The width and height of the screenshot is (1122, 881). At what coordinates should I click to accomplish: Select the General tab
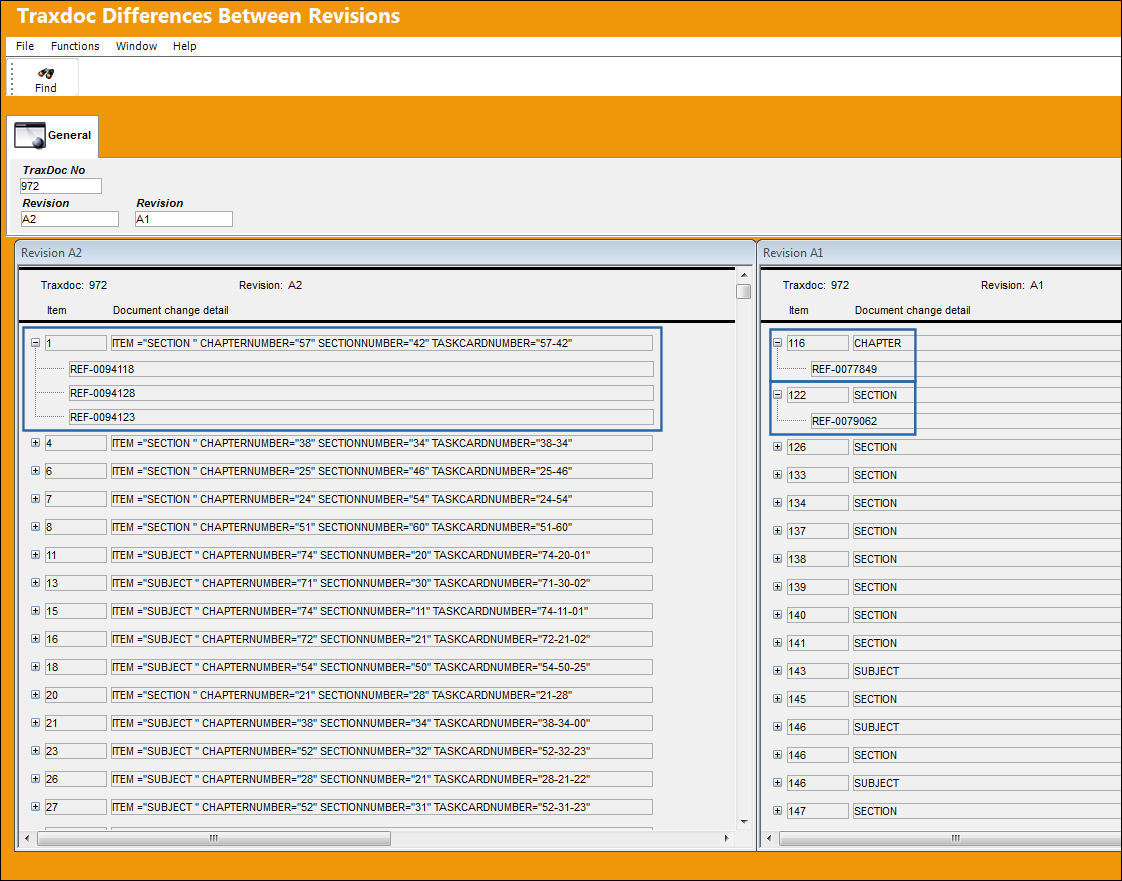click(54, 135)
